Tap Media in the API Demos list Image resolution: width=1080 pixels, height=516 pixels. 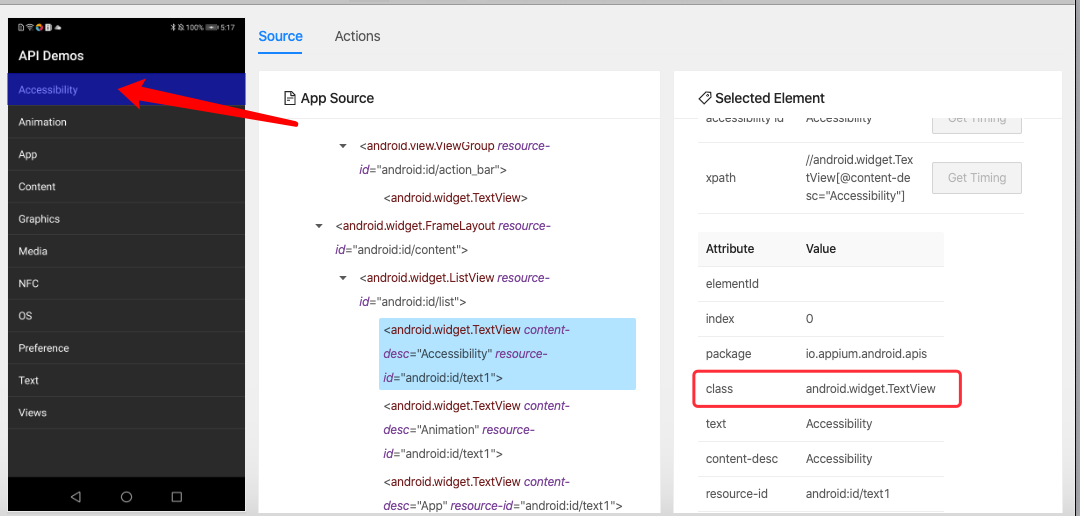point(127,251)
